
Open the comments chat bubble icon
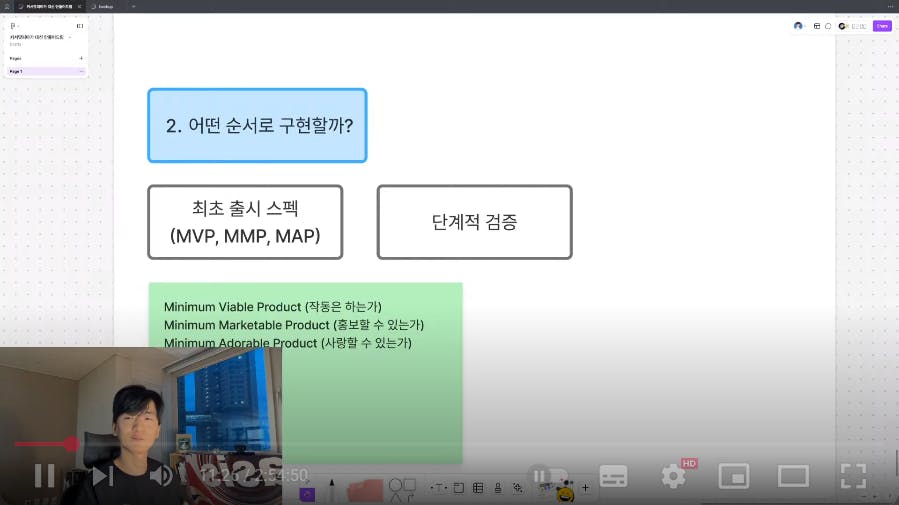point(828,26)
